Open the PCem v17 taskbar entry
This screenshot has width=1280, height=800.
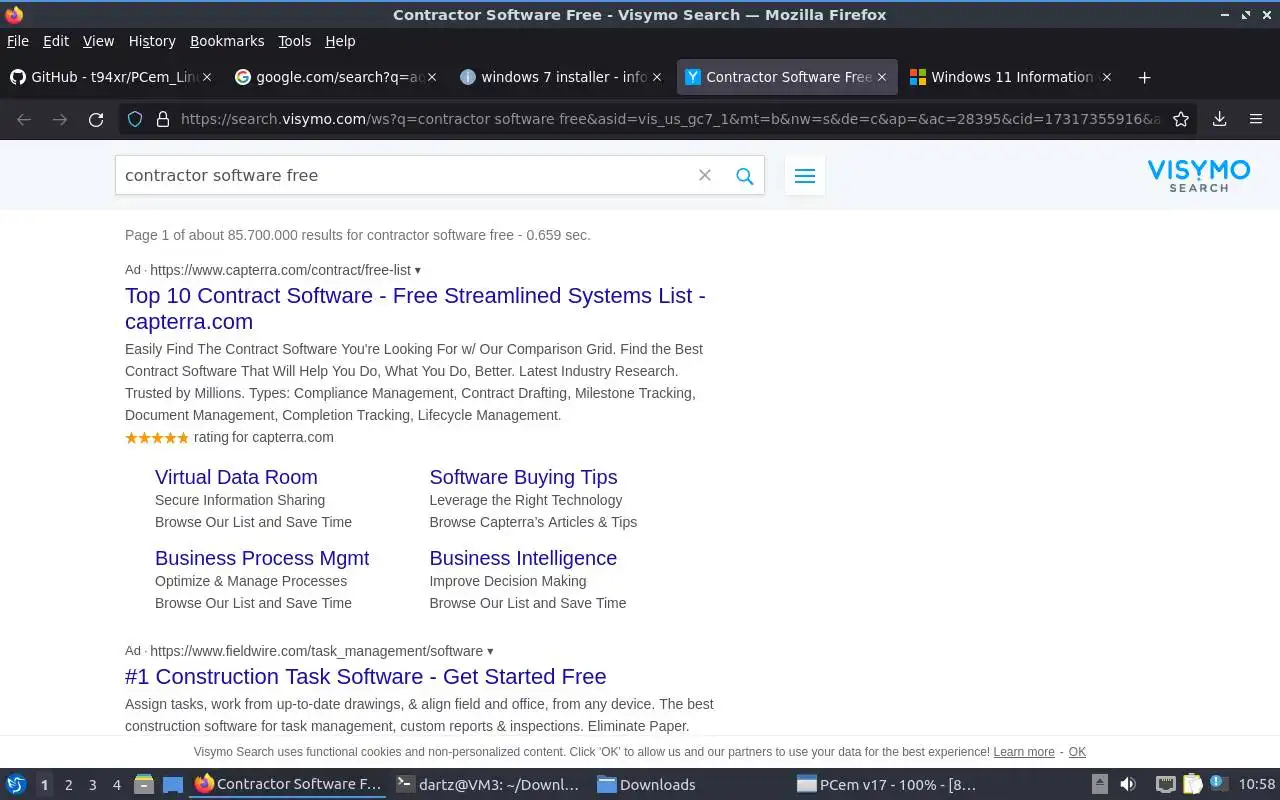tap(886, 784)
